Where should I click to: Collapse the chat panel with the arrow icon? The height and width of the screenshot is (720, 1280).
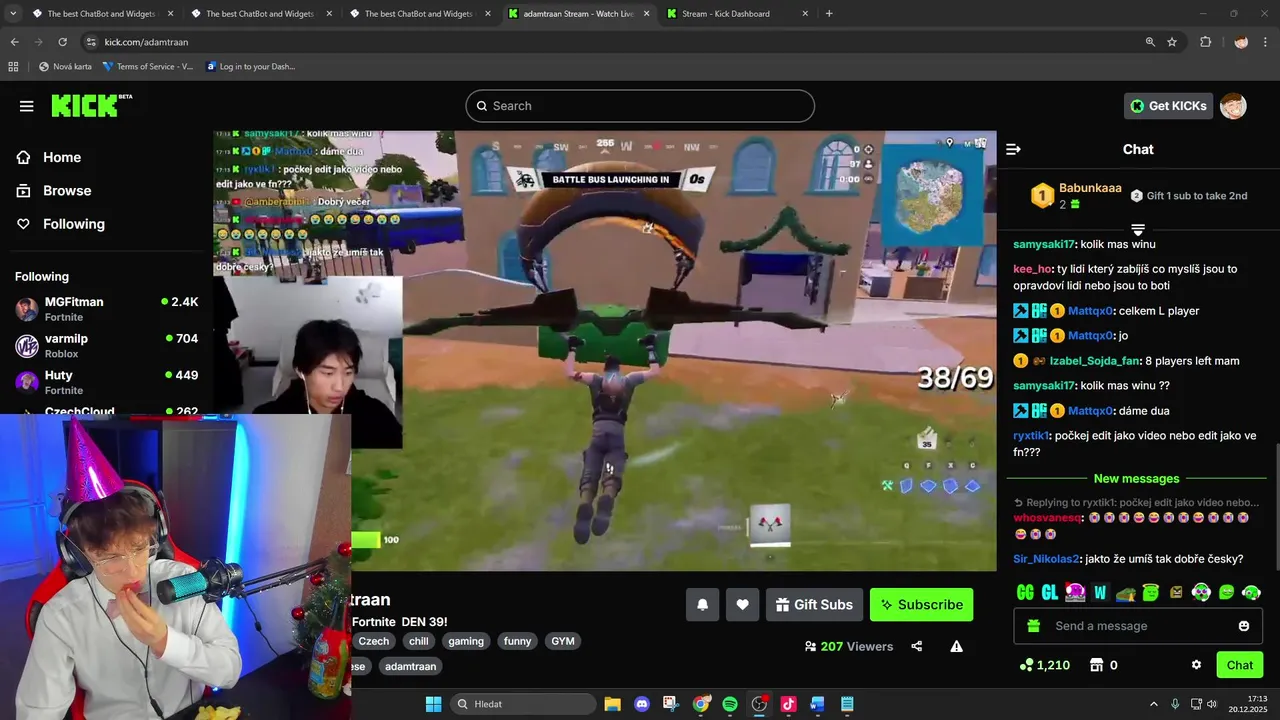tap(1013, 149)
